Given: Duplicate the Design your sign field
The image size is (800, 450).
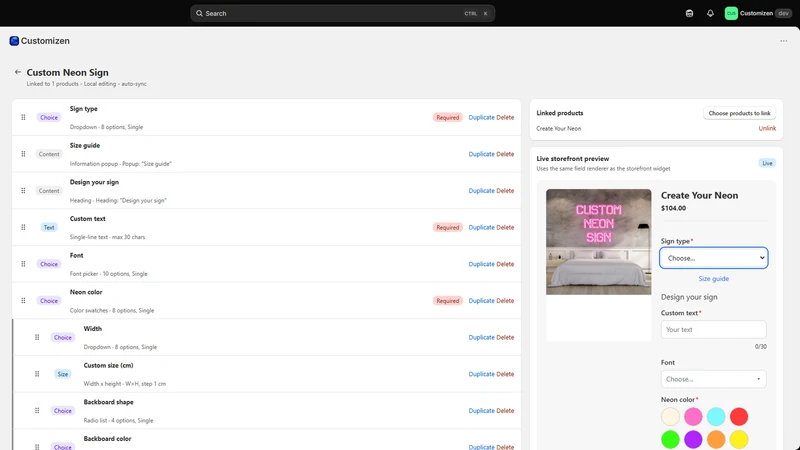Looking at the screenshot, I should [481, 191].
